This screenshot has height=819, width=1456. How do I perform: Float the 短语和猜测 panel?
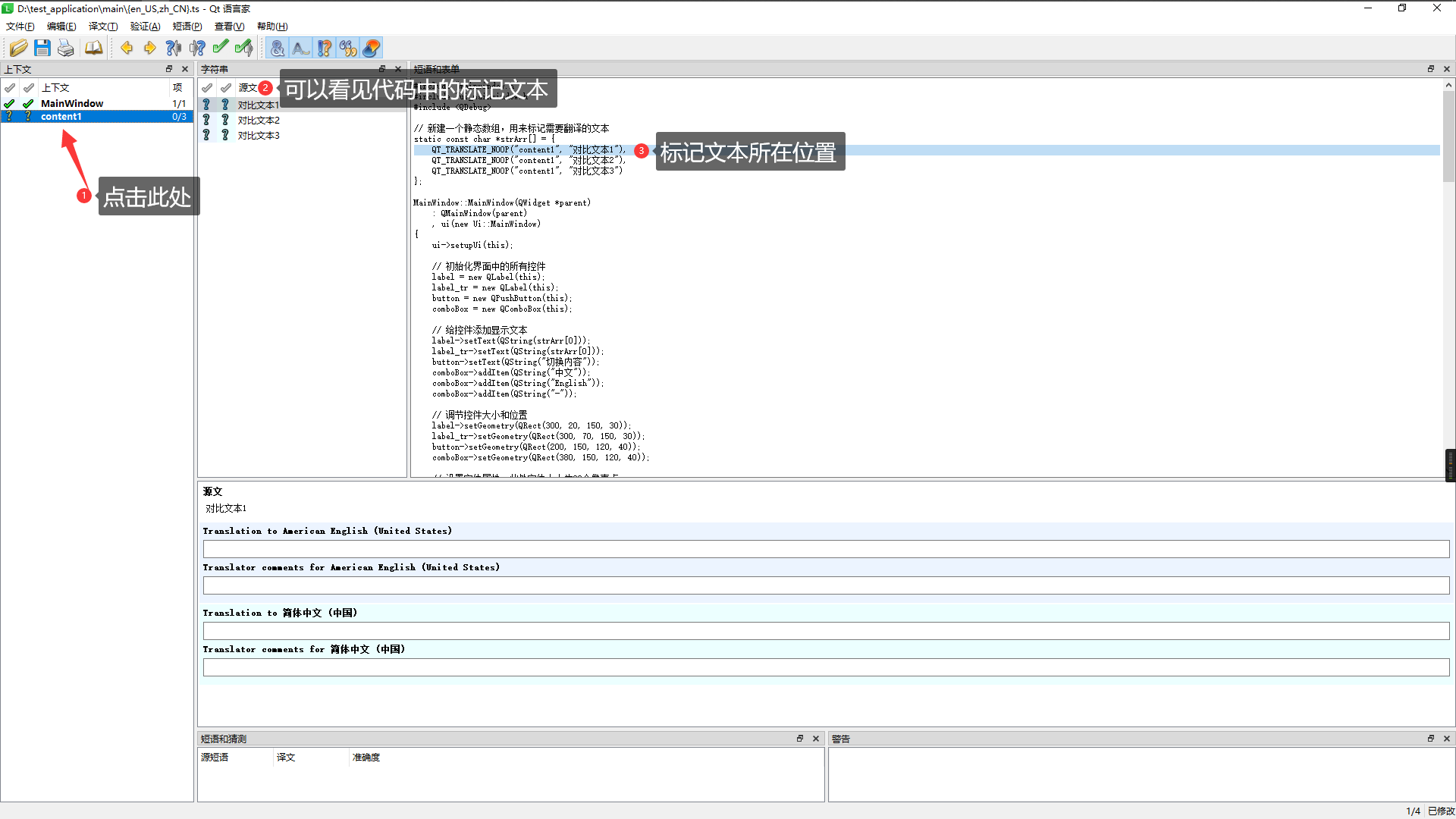(x=800, y=739)
